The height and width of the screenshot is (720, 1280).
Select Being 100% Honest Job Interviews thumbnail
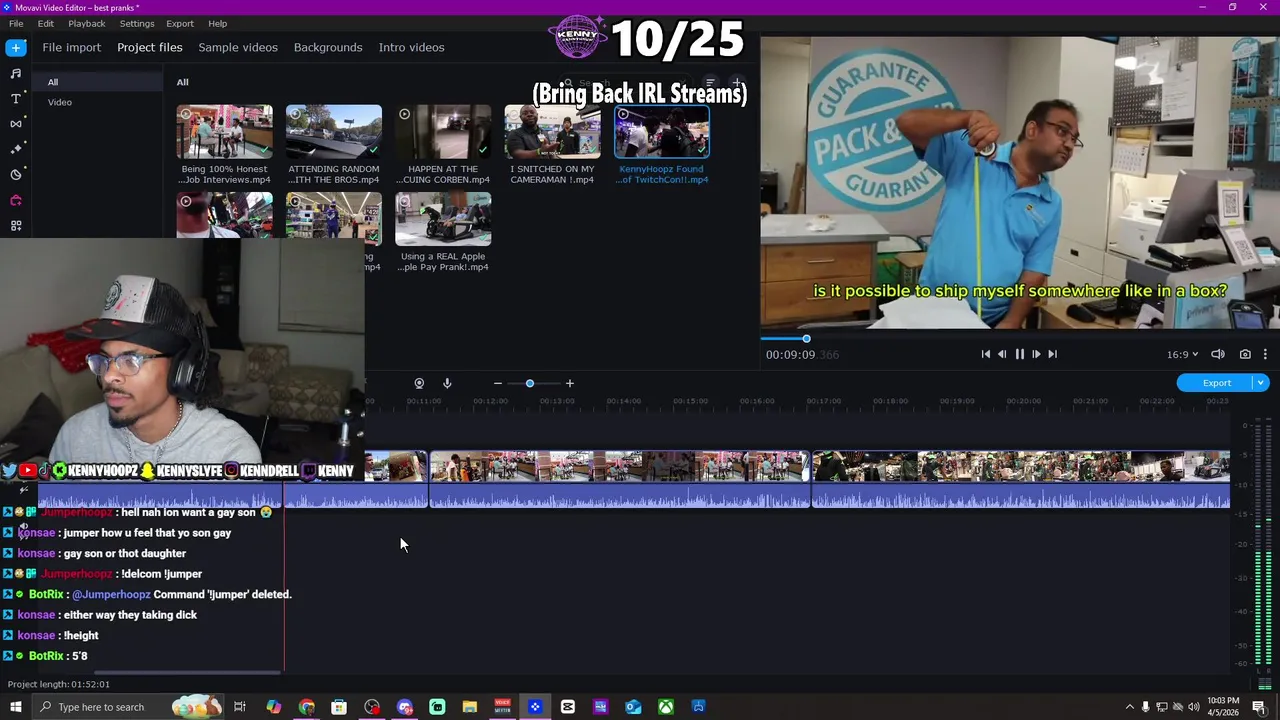(224, 131)
